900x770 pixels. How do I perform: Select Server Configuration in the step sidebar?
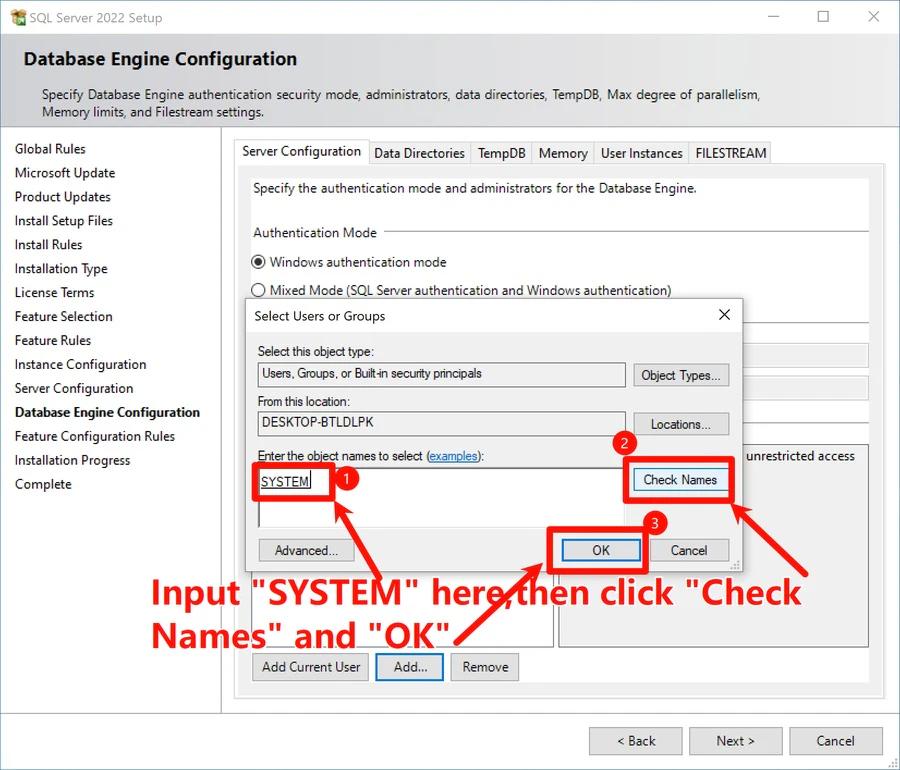pos(74,388)
